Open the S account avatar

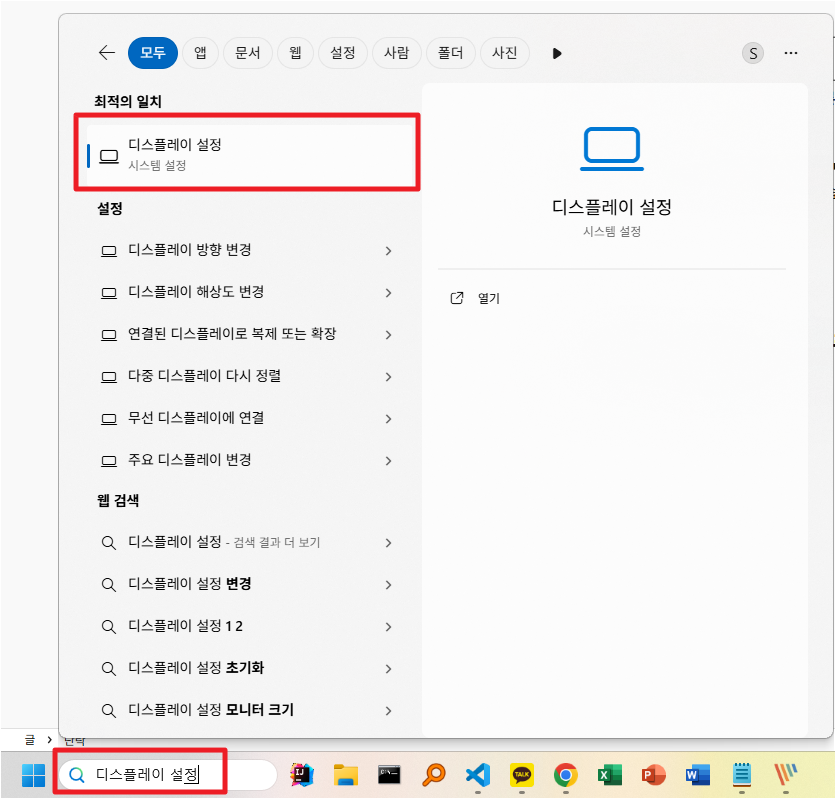[x=753, y=53]
